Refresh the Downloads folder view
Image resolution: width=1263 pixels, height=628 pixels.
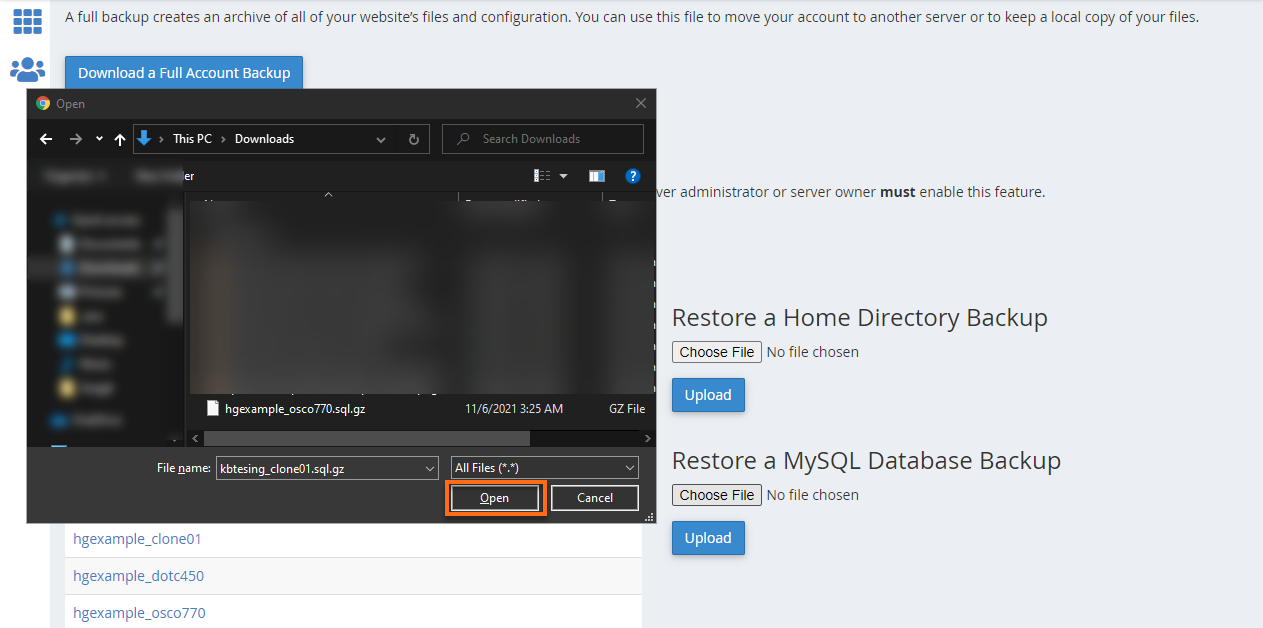pyautogui.click(x=413, y=138)
